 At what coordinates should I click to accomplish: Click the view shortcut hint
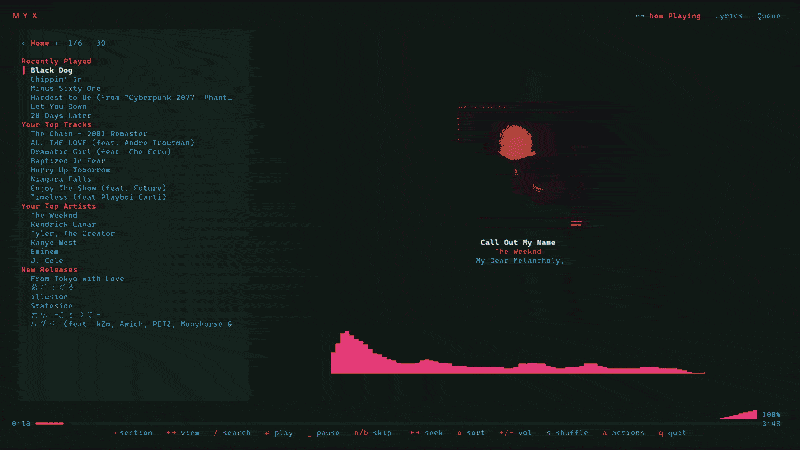[x=183, y=433]
